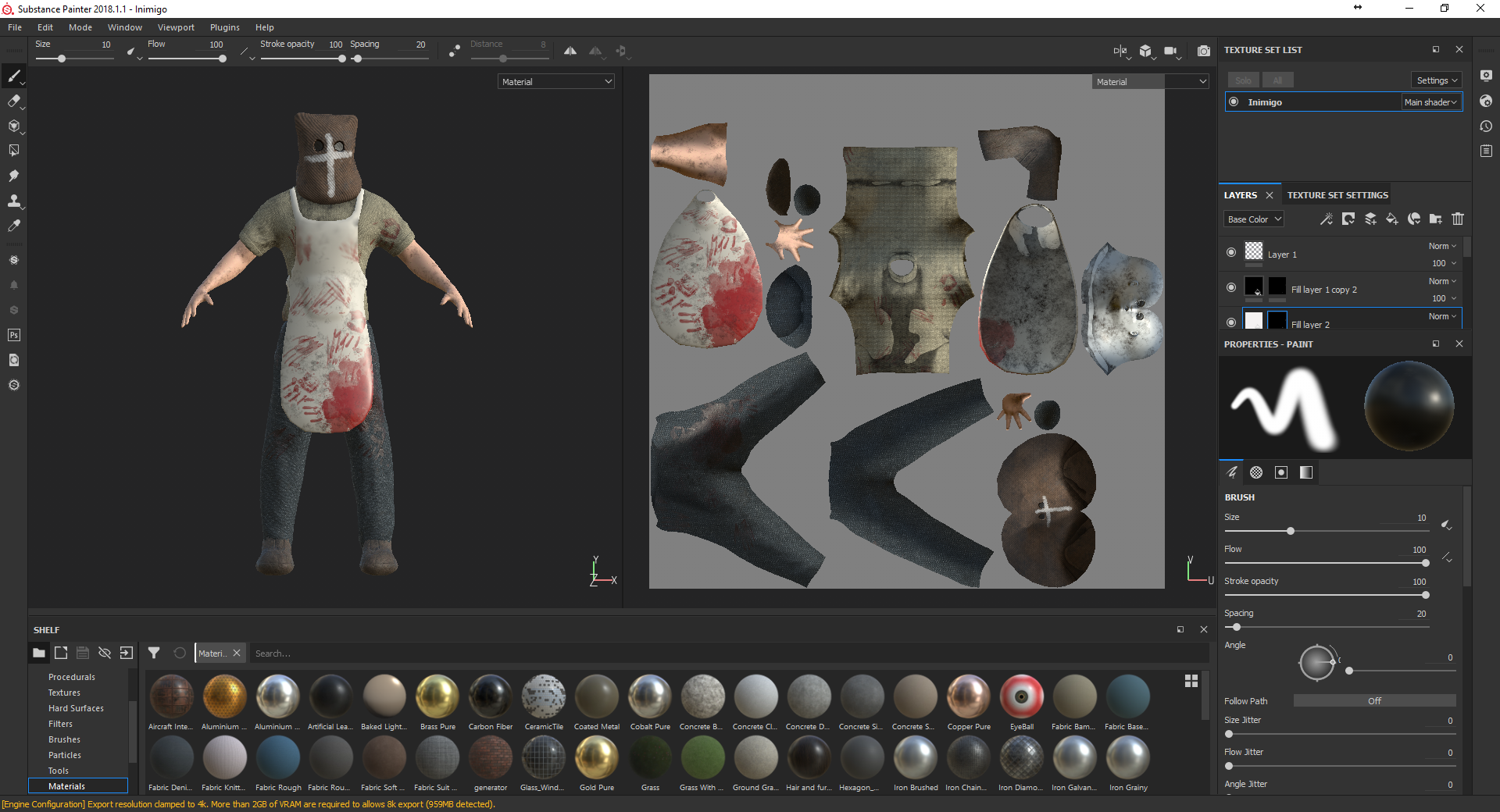Open left viewport Material dropdown
The height and width of the screenshot is (812, 1500).
(556, 81)
